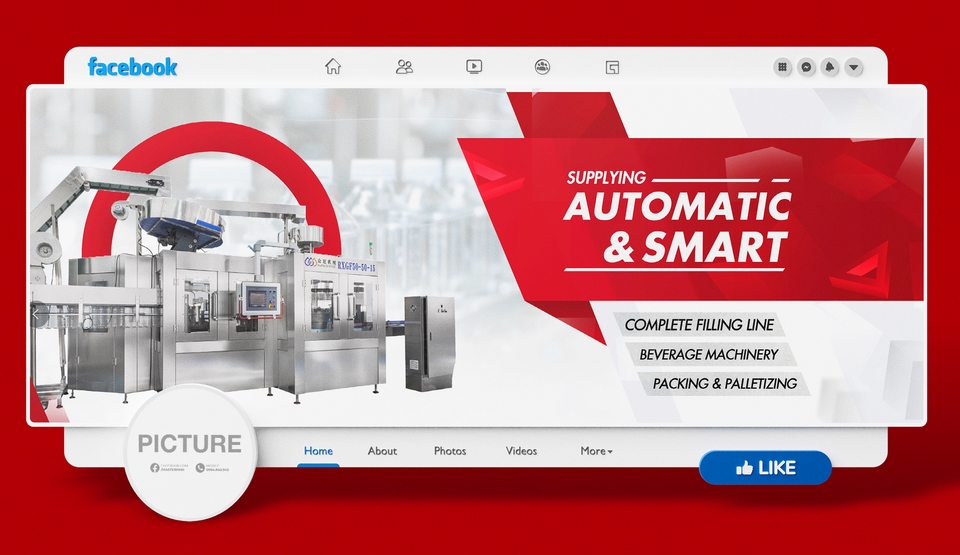Viewport: 960px width, 555px height.
Task: Click the Complete Filling Line label
Action: point(699,325)
